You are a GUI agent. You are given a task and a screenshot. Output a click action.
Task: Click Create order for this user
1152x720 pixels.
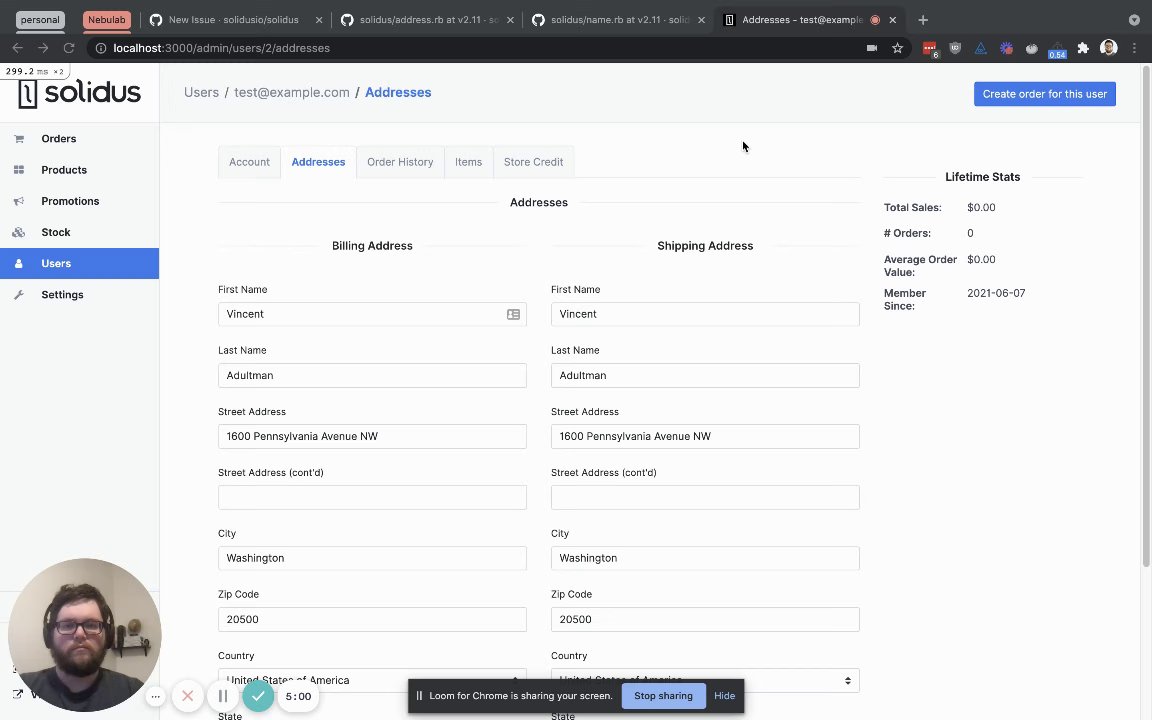point(1045,94)
